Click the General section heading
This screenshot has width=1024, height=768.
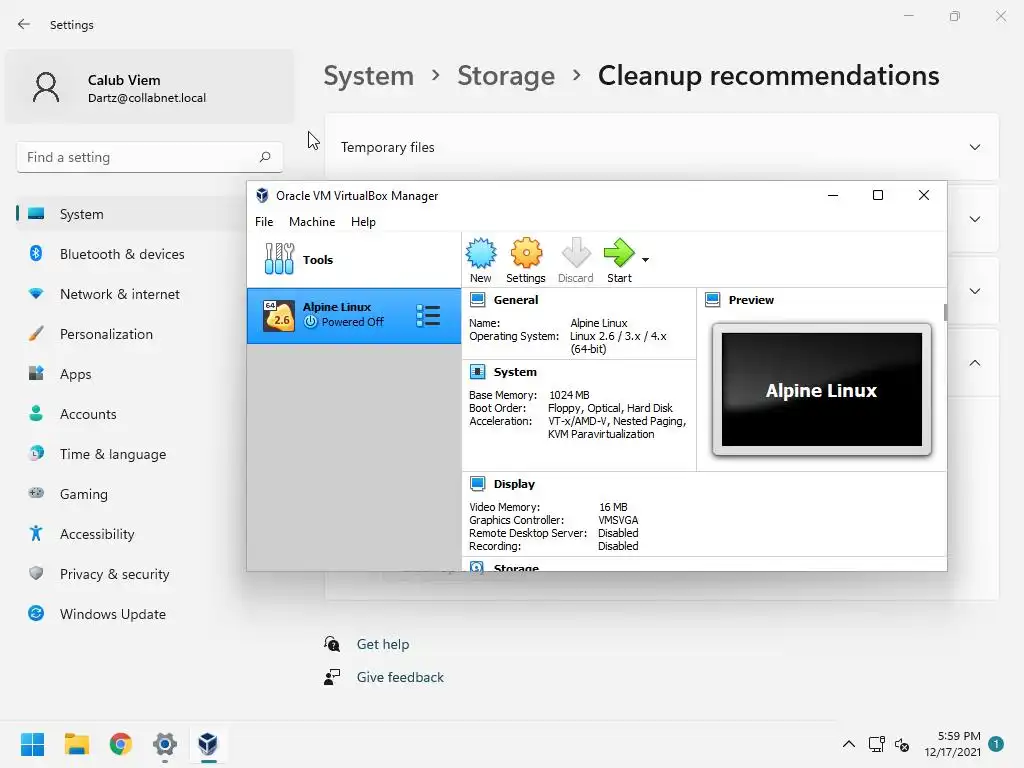[x=516, y=300]
